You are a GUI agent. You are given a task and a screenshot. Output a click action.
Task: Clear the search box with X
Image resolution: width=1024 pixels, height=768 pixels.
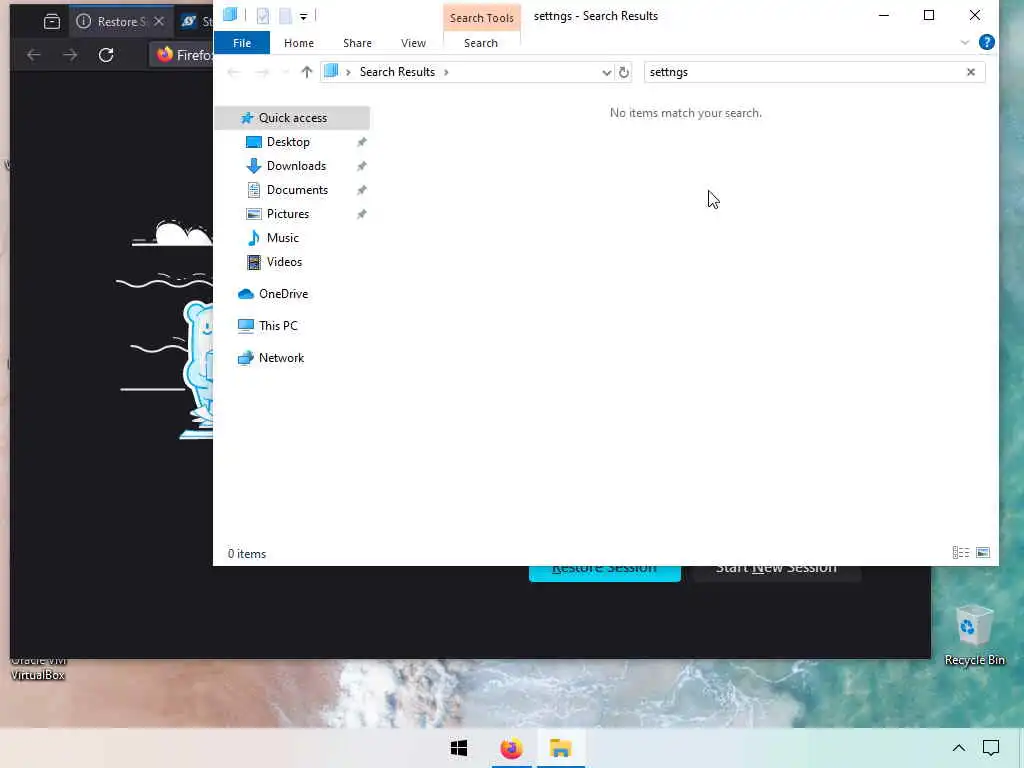click(x=970, y=72)
